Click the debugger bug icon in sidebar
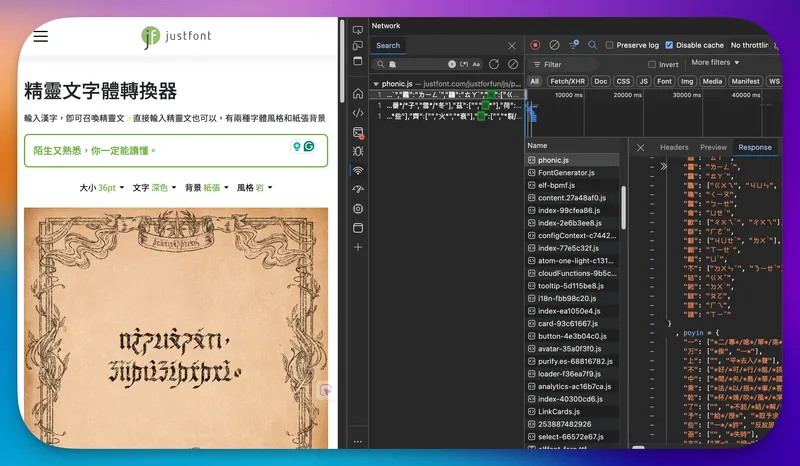This screenshot has height=466, width=800. point(358,151)
